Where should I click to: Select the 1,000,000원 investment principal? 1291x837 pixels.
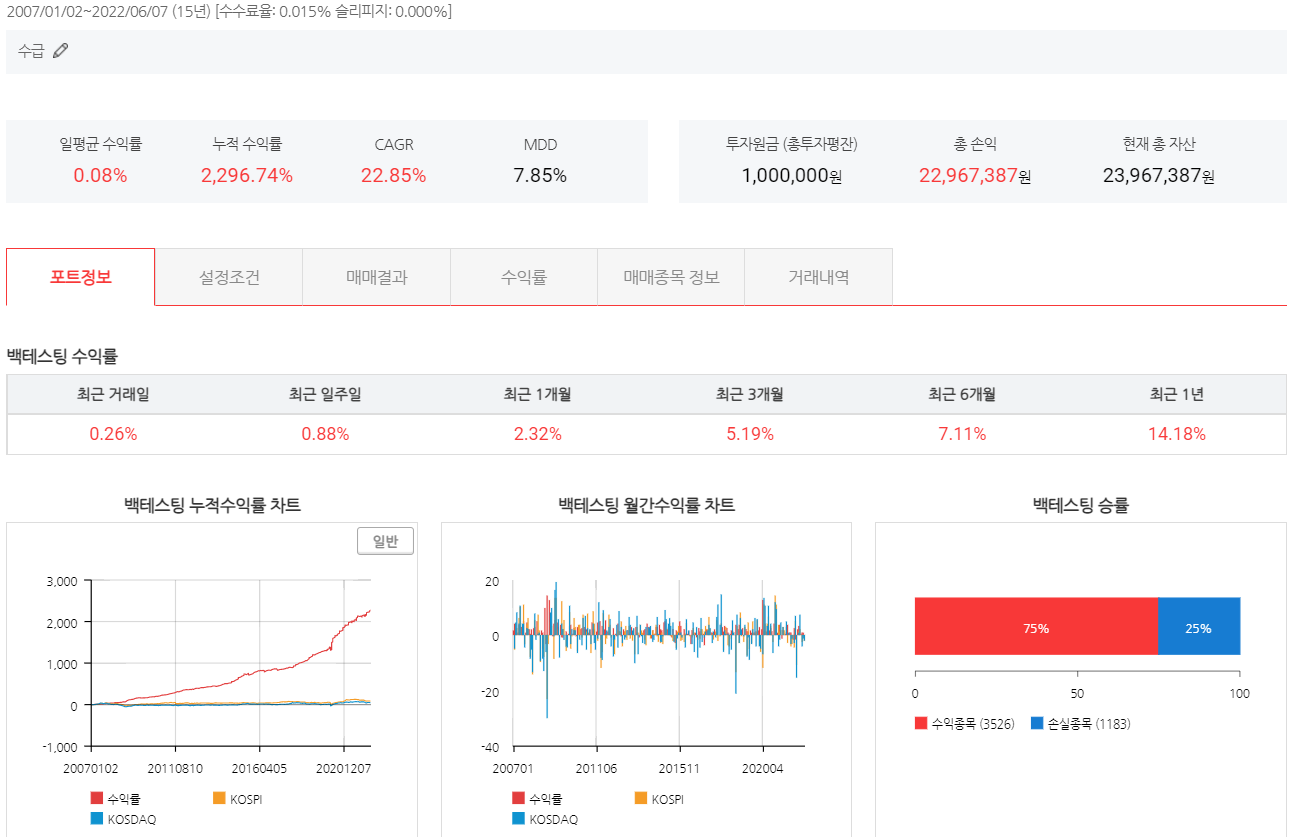coord(791,176)
